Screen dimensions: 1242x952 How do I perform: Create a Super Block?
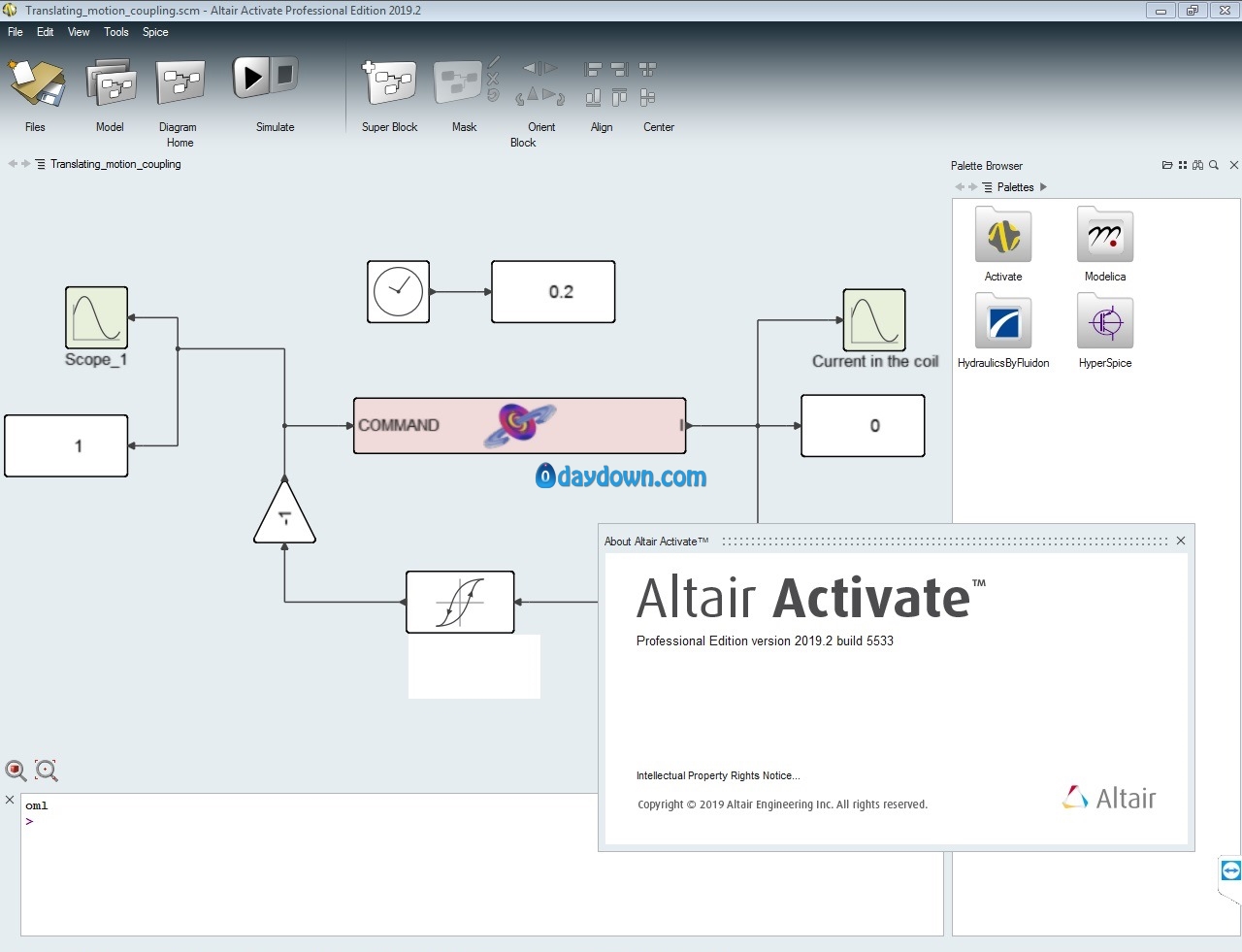[x=388, y=83]
